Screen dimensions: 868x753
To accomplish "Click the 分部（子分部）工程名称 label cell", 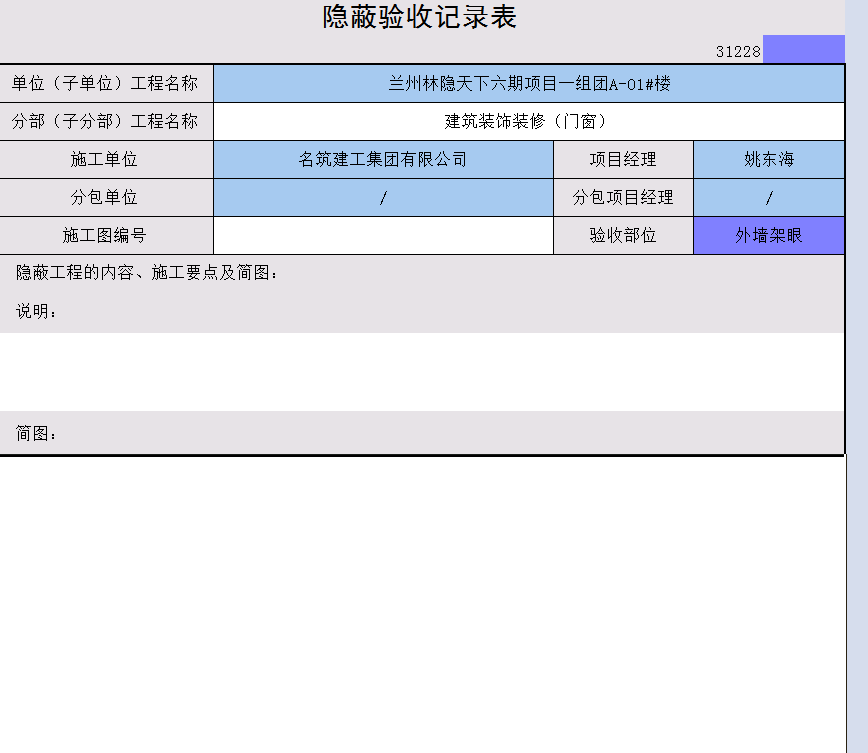I will [106, 122].
